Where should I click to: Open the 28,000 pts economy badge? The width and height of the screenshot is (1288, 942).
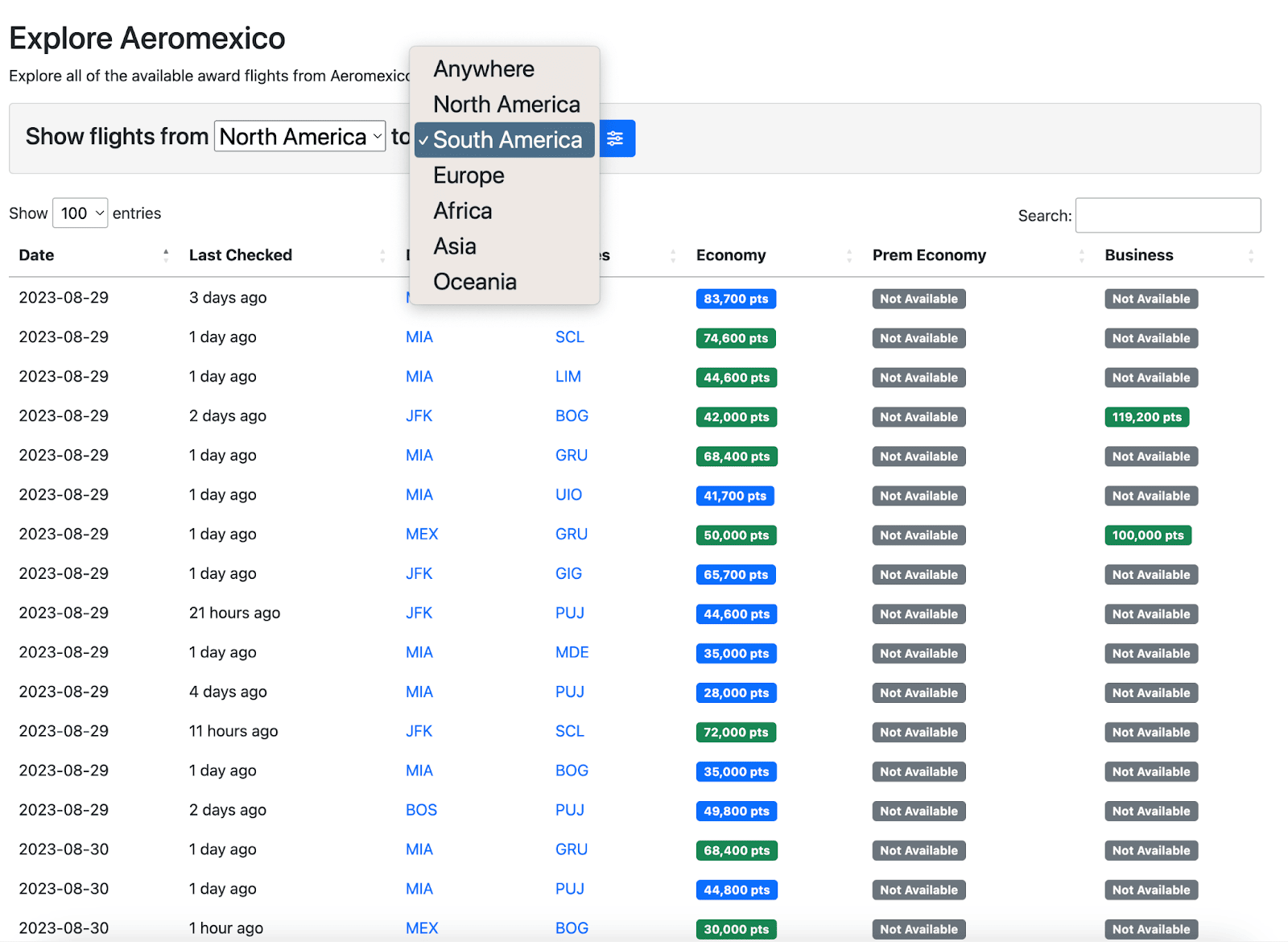pyautogui.click(x=737, y=693)
